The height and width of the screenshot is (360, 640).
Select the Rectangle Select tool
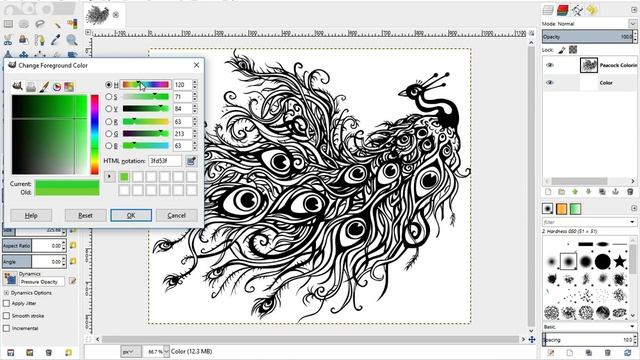(x=8, y=24)
